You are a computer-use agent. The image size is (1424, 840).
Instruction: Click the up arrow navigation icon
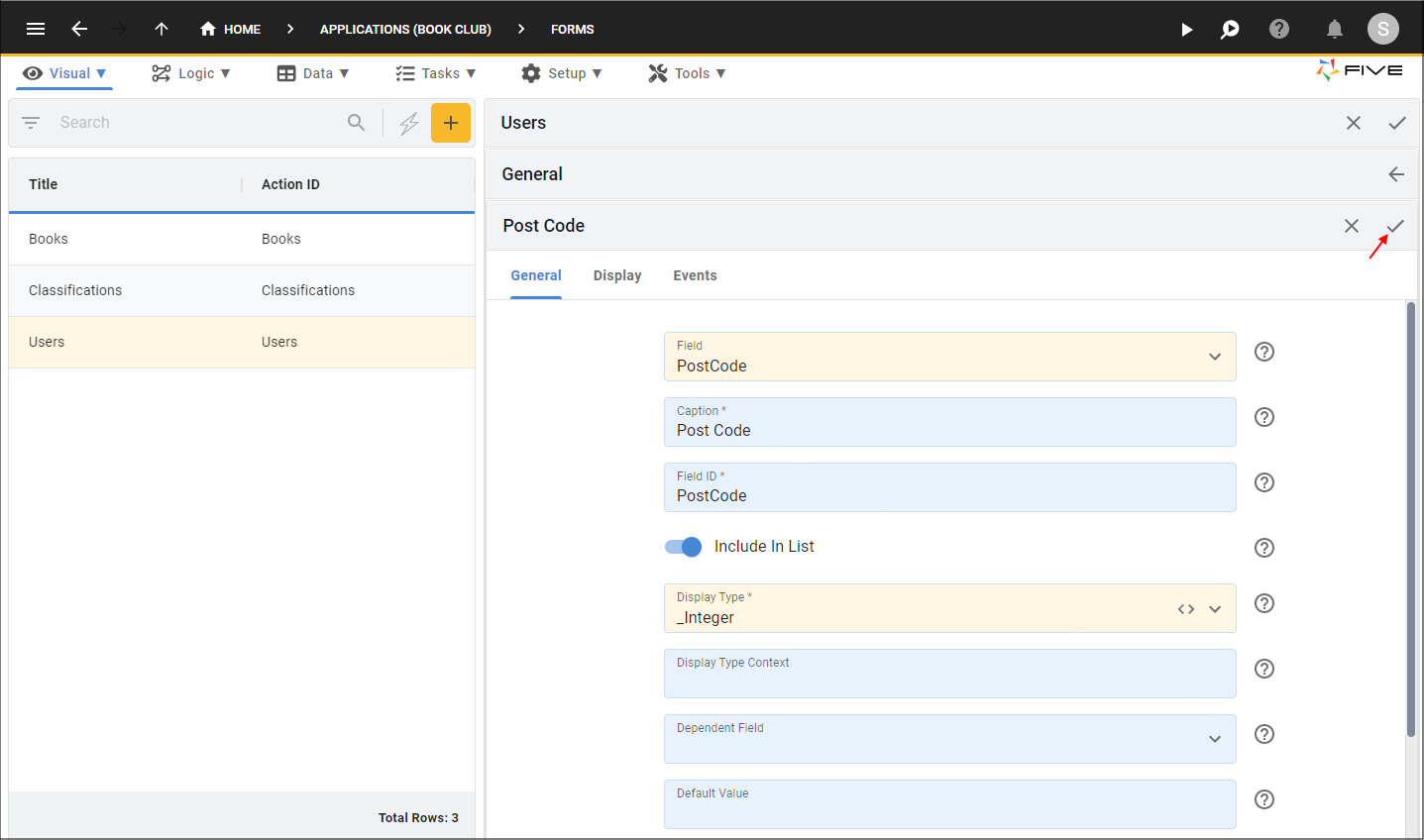162,29
